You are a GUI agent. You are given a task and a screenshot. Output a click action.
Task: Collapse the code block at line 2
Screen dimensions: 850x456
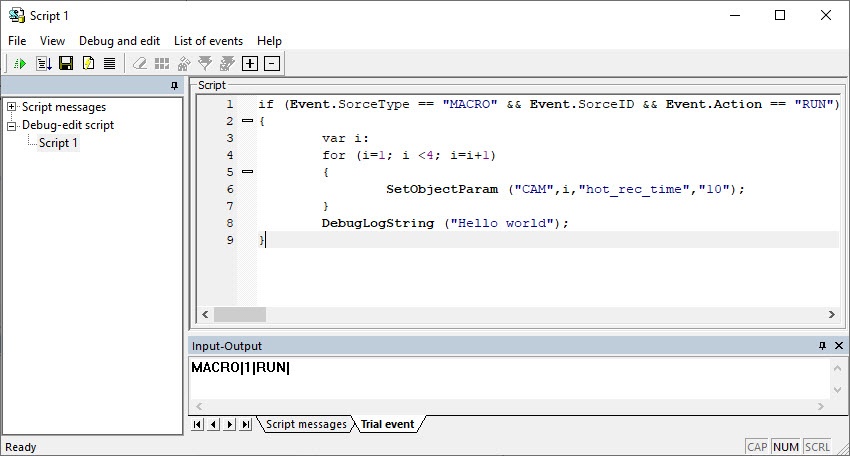247,121
